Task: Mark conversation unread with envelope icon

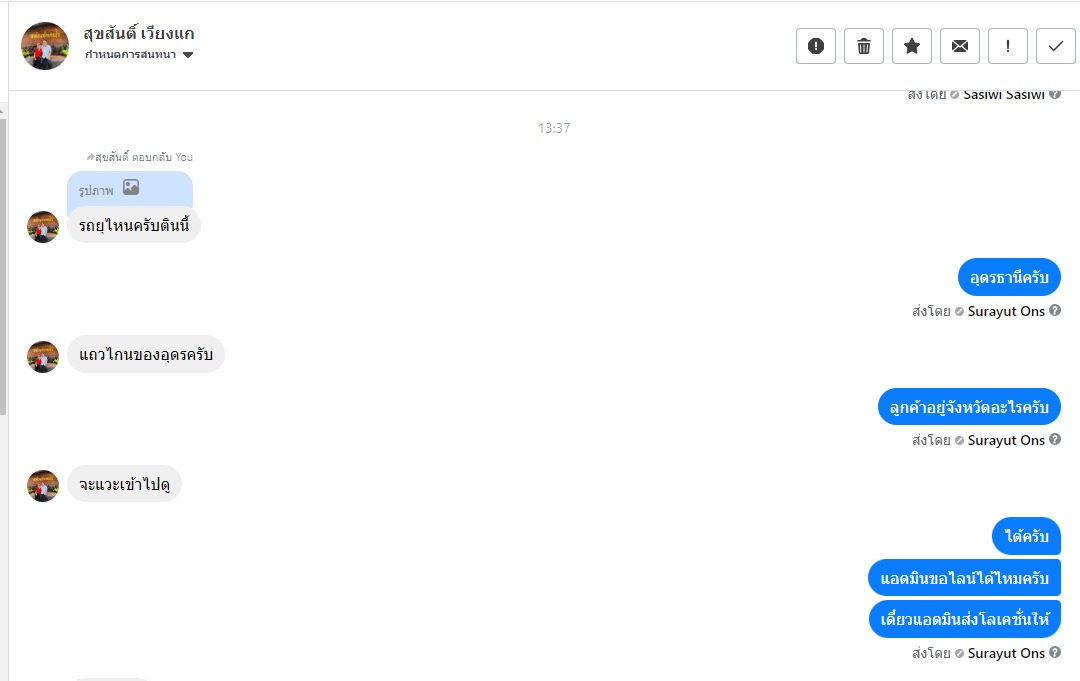Action: [959, 46]
